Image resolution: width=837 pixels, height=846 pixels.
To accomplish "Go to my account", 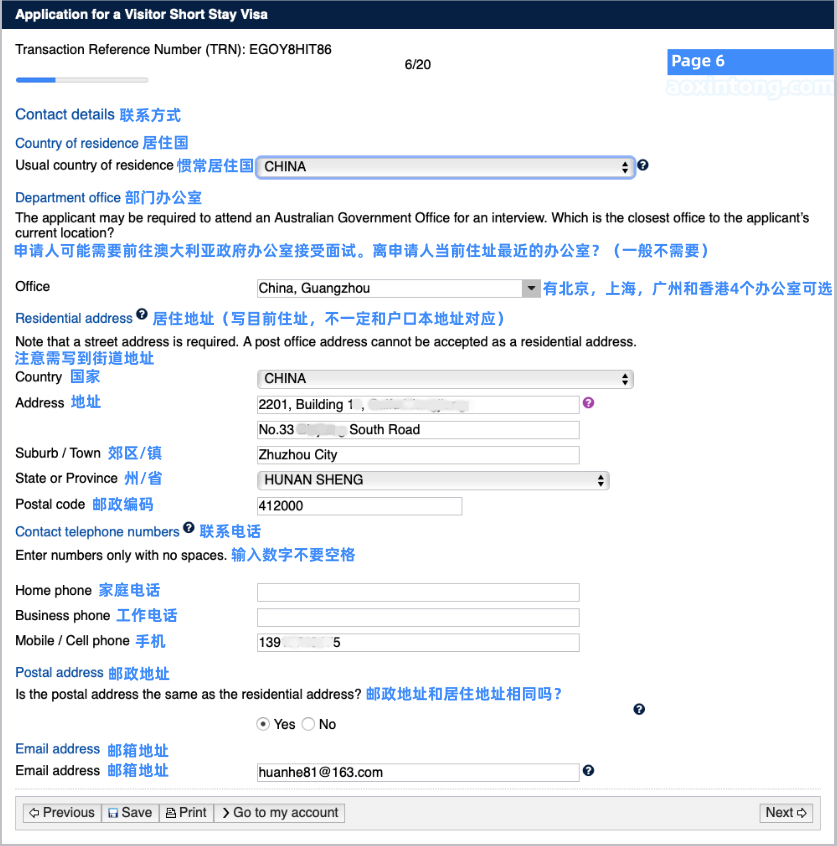I will pyautogui.click(x=279, y=813).
